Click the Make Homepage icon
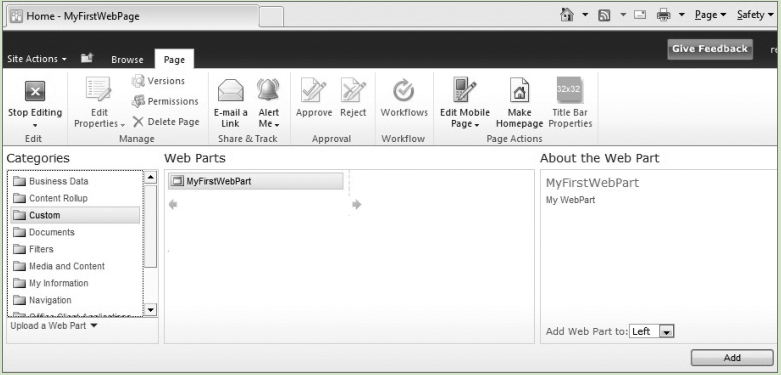 pos(519,90)
